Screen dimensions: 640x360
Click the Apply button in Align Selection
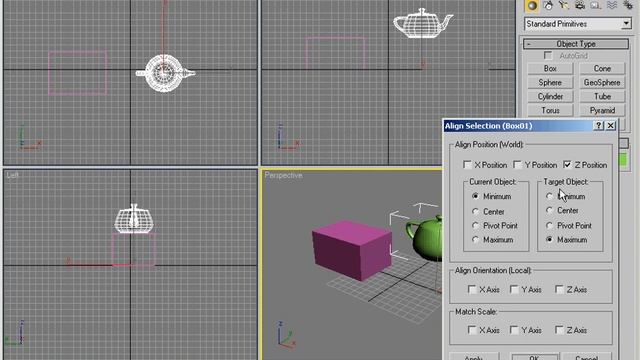click(474, 357)
